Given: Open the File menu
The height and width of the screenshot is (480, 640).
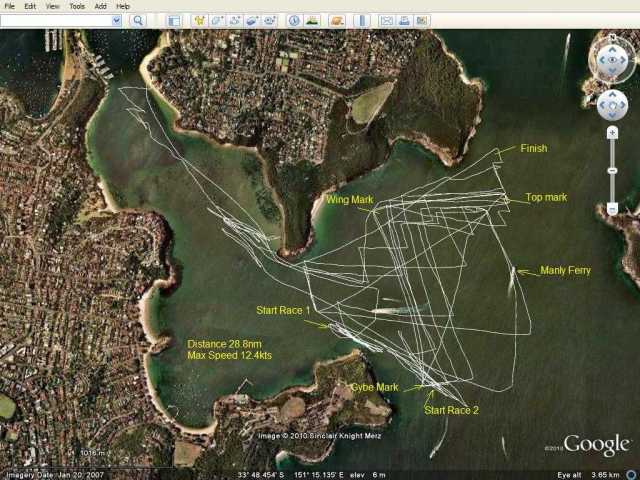Looking at the screenshot, I should [9, 6].
